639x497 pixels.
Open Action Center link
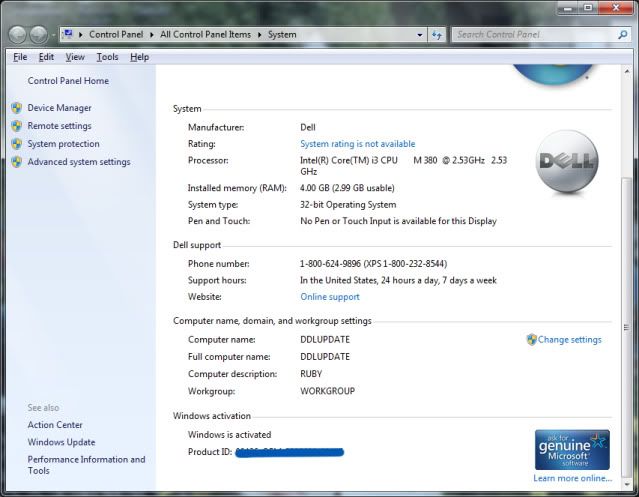coord(55,425)
